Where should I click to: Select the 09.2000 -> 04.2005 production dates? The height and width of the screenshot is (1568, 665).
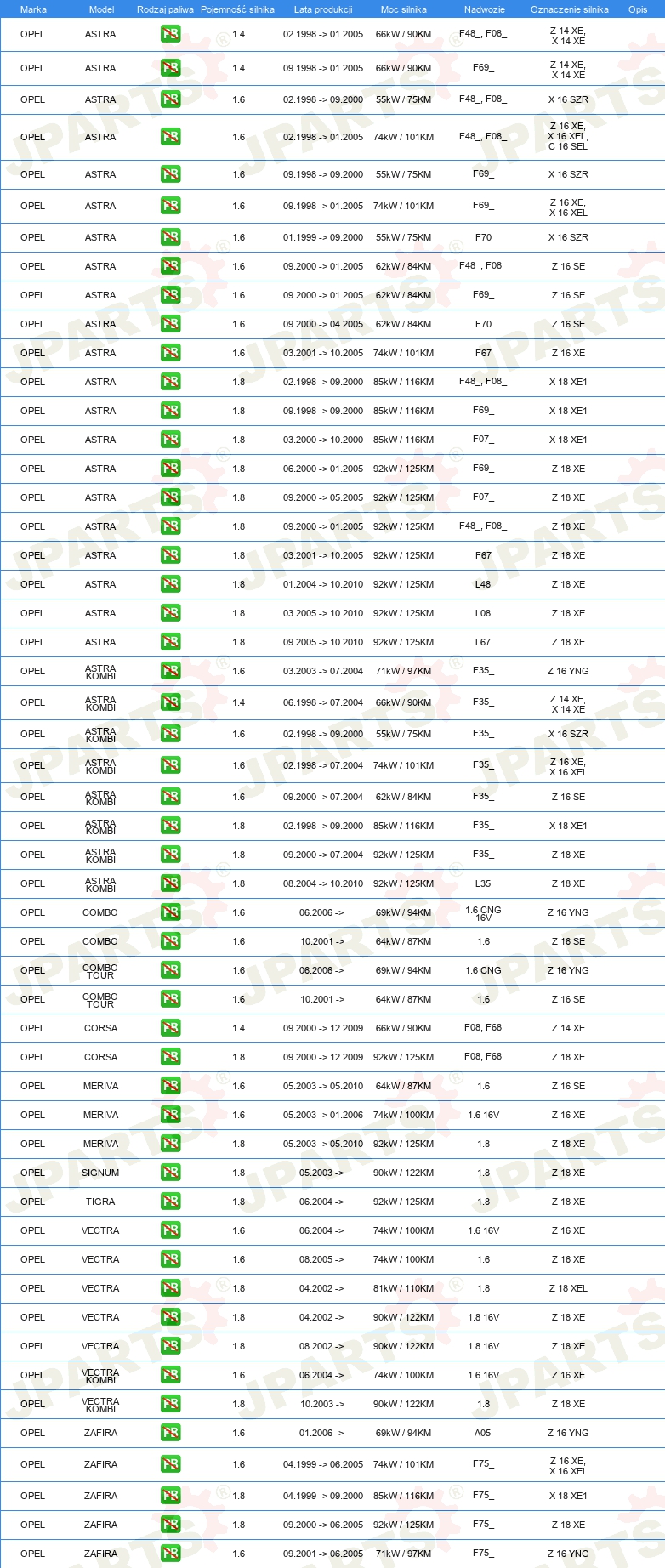pyautogui.click(x=323, y=324)
